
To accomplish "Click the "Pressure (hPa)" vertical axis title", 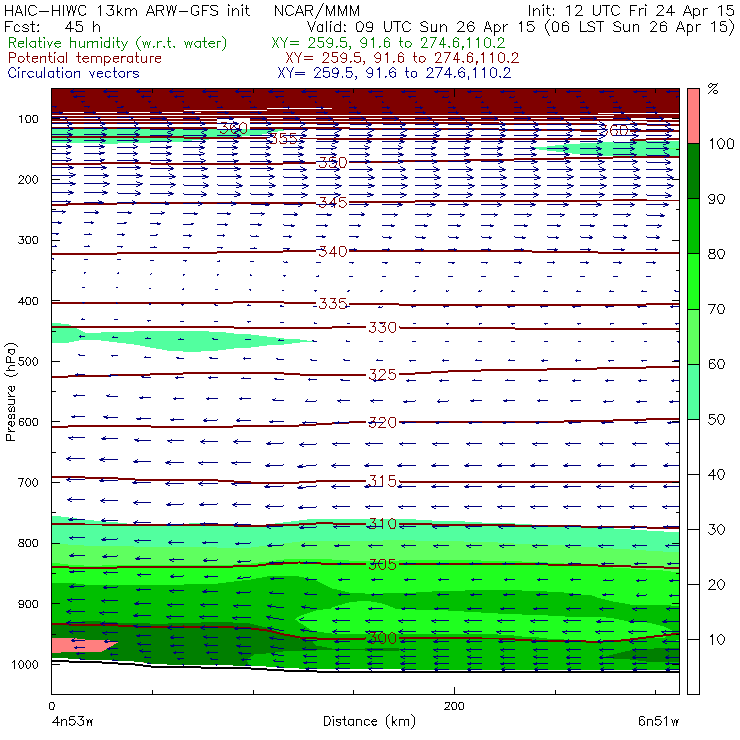I will (11, 392).
